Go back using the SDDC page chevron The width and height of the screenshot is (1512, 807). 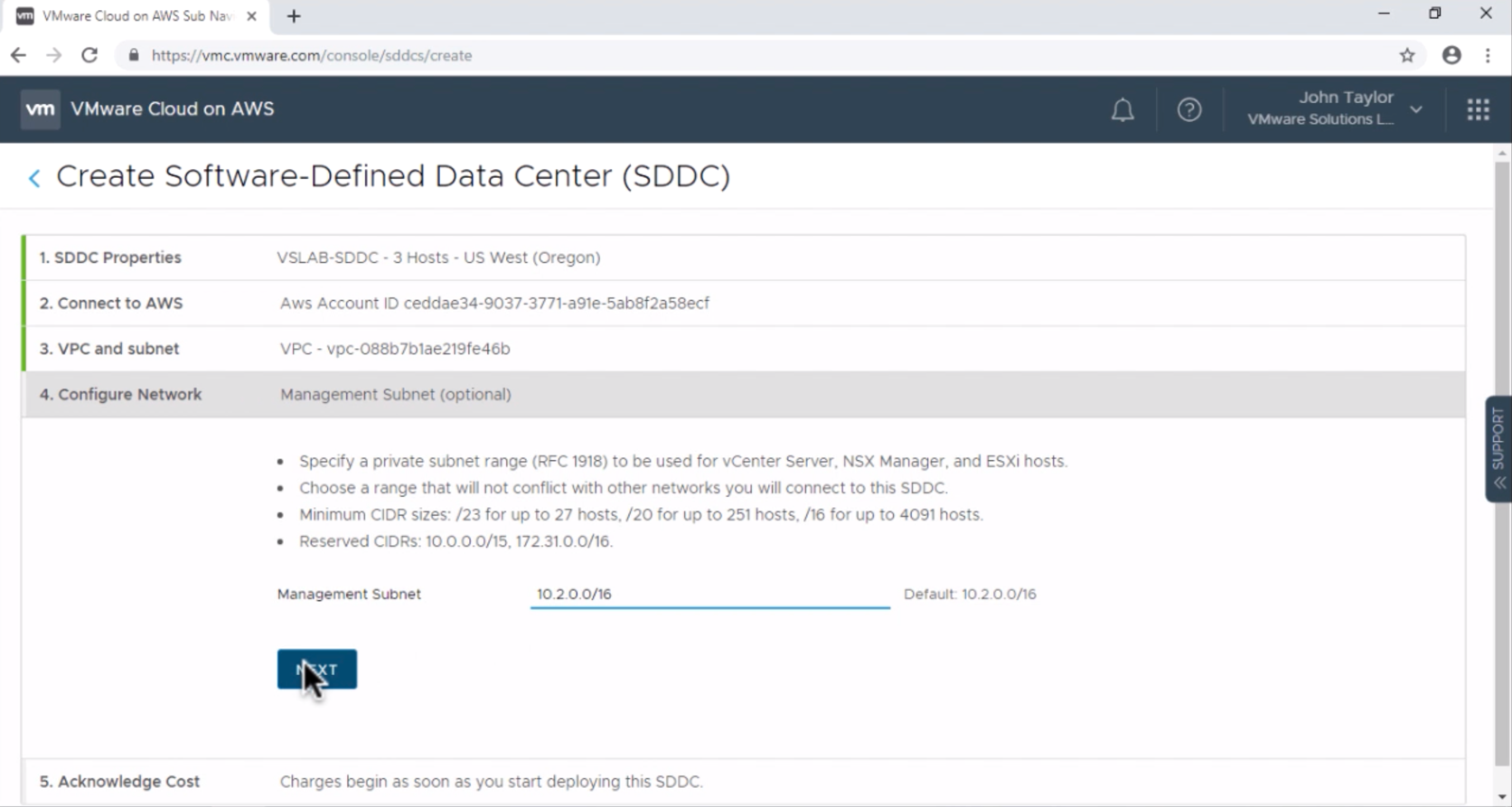coord(34,178)
